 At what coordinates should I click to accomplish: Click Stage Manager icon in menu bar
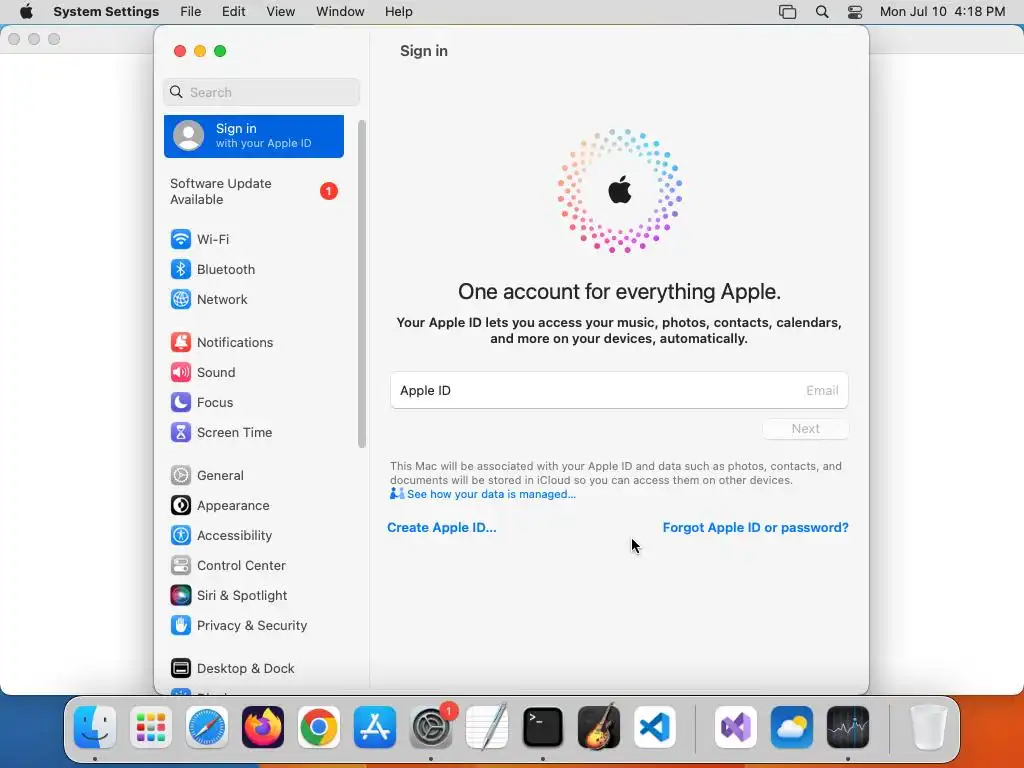coord(788,12)
